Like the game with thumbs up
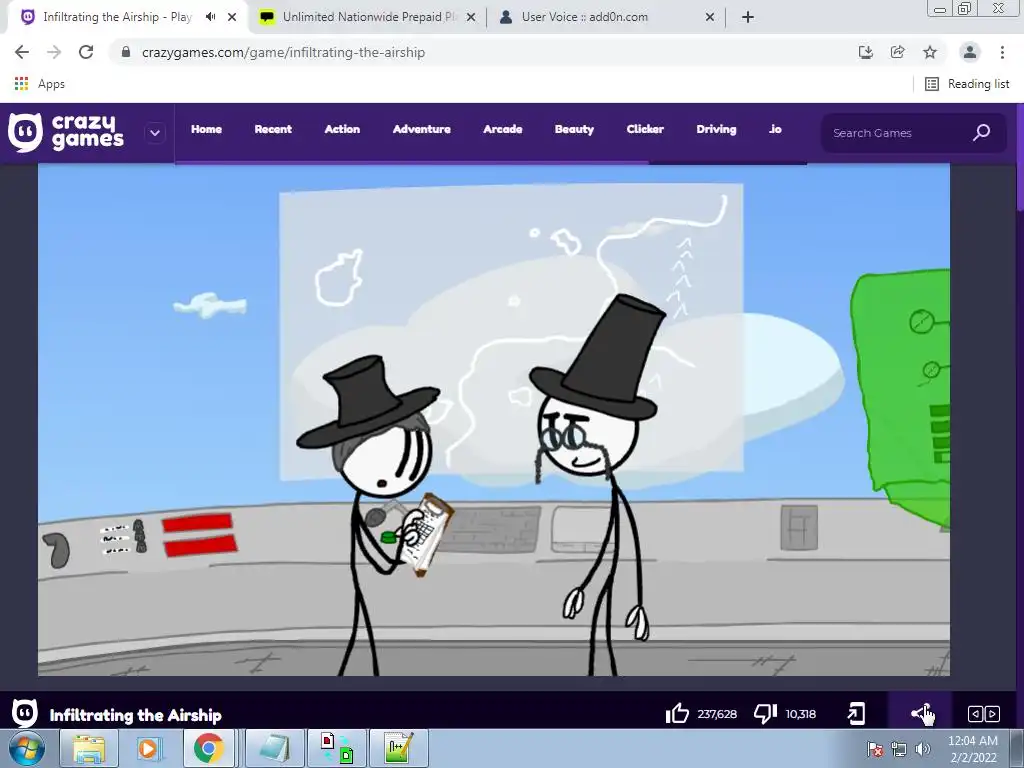The image size is (1024, 768). point(677,714)
